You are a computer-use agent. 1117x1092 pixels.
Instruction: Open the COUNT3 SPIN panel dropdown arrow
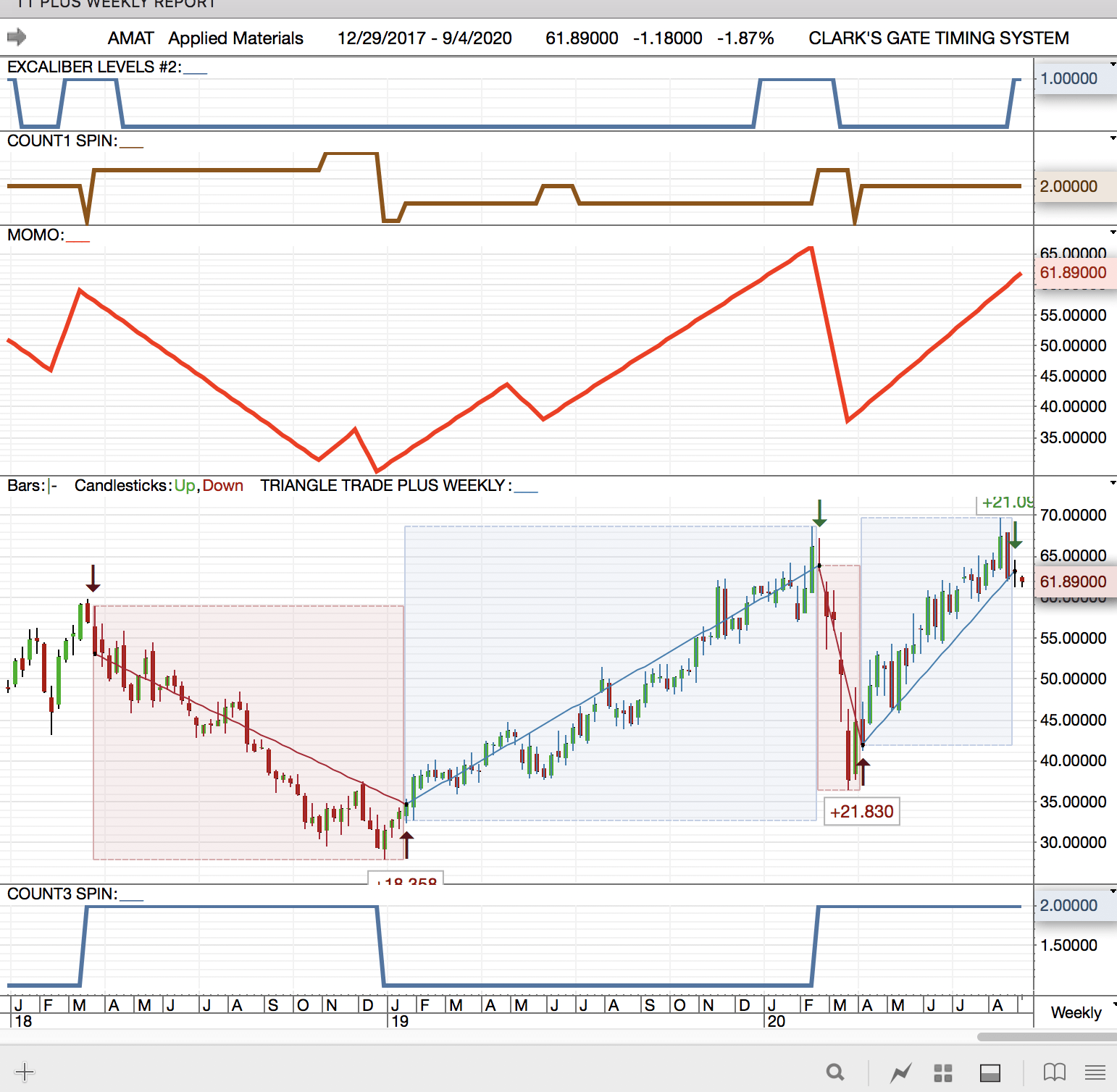pos(1113,891)
